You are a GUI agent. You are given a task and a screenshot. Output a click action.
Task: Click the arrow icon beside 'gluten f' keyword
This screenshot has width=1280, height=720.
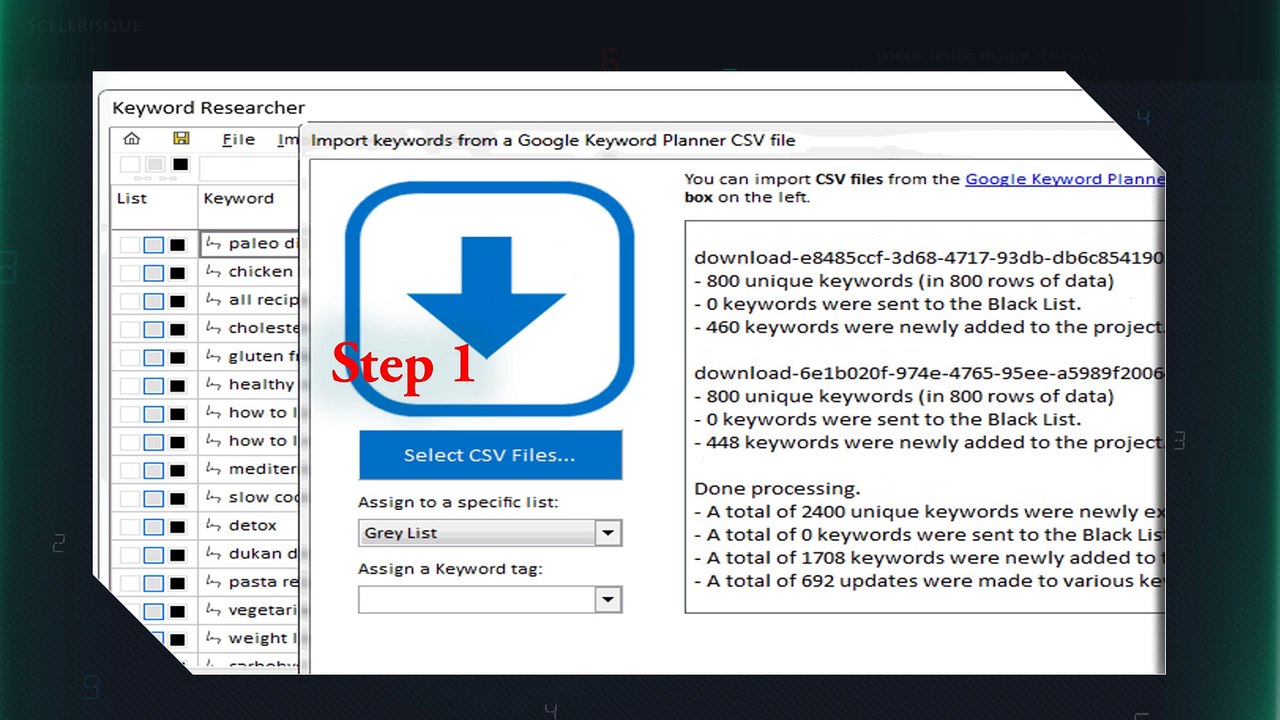click(213, 356)
